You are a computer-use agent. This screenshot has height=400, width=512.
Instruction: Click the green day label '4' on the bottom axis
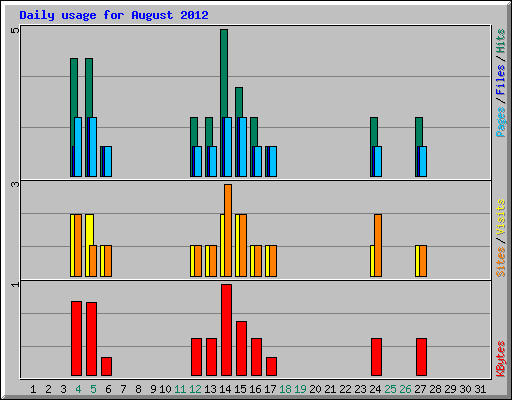[78, 389]
